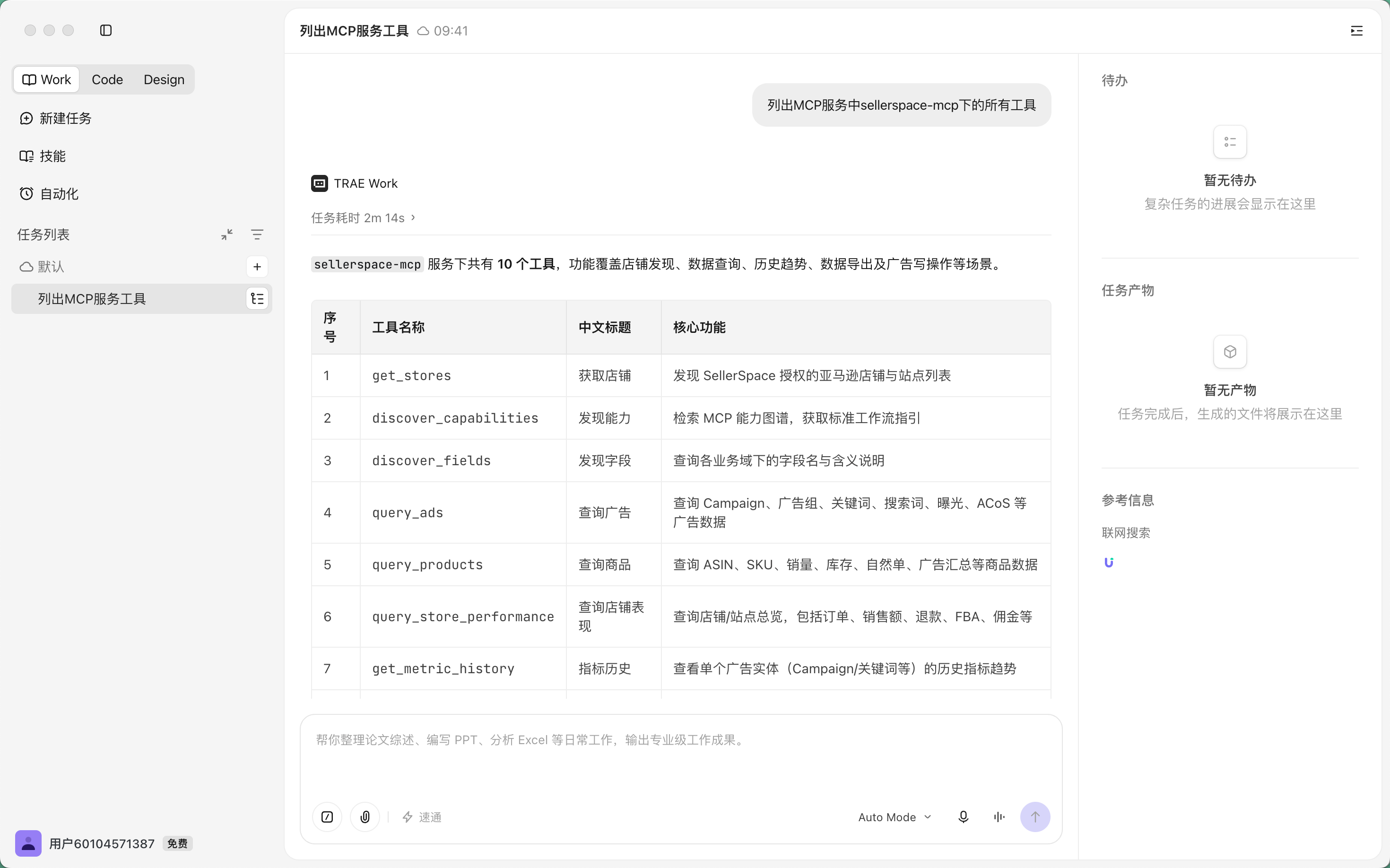This screenshot has height=868, width=1390.
Task: Open the purple U search source icon
Action: pyautogui.click(x=1109, y=563)
